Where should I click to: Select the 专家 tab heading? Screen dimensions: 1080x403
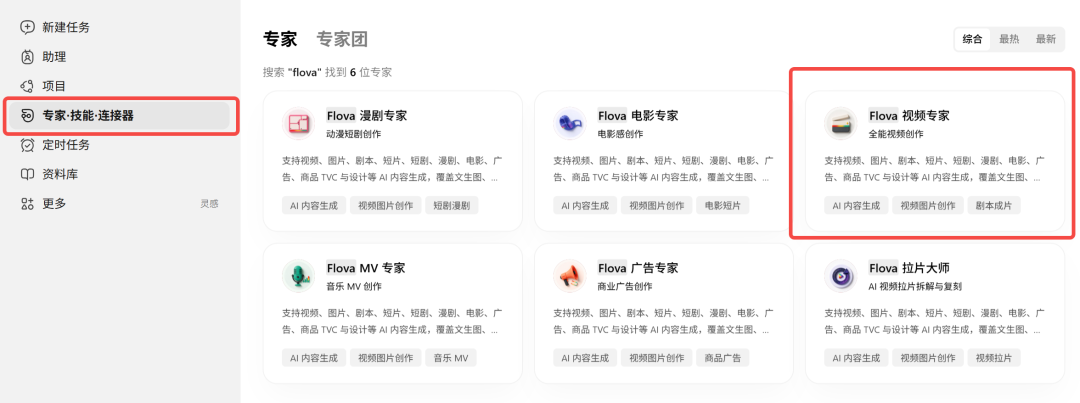tap(280, 39)
